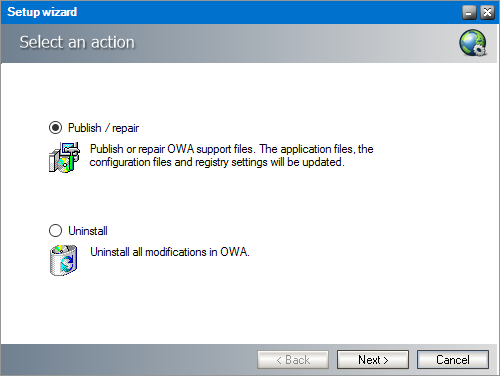Click the recycle bin Uninstall icon

point(64,260)
